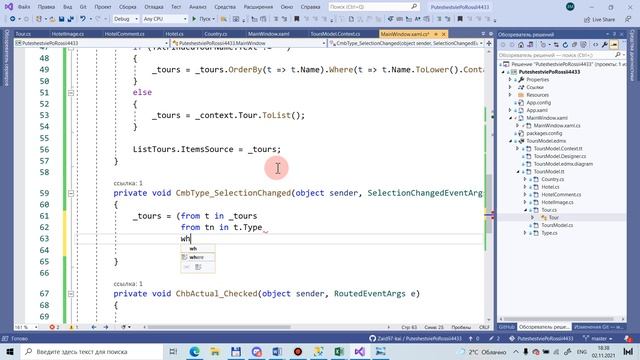Screen dimensions: 640x360
Task: Open Microsoft Edge from the taskbar
Action: pyautogui.click(x=195, y=351)
